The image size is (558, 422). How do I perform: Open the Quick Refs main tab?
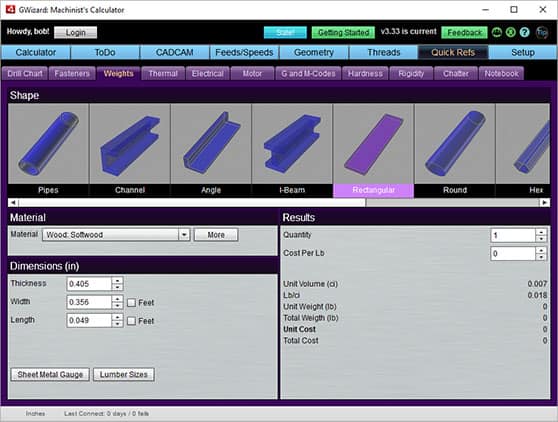click(x=453, y=53)
